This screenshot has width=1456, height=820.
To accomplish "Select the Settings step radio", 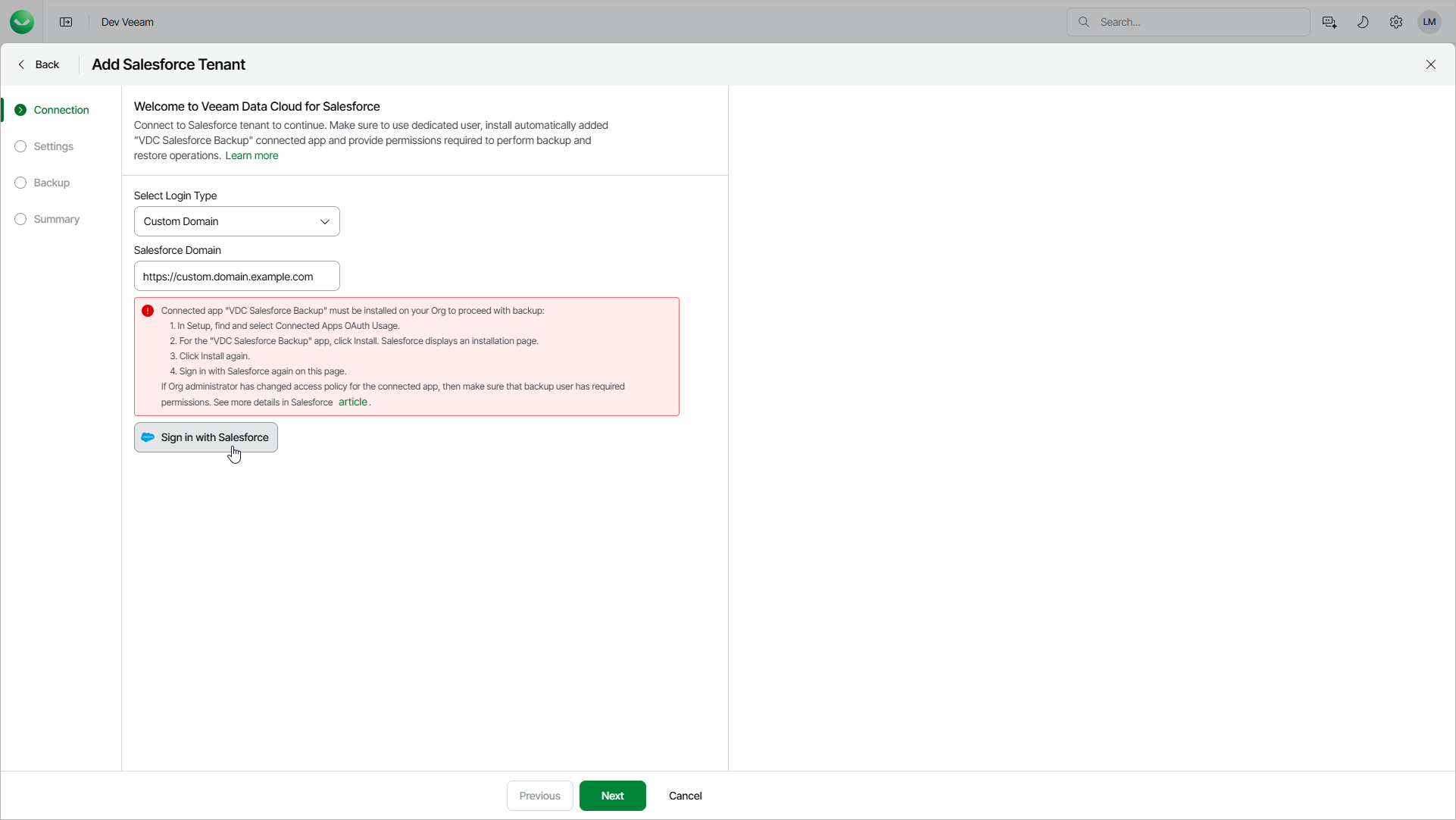I will pos(20,146).
